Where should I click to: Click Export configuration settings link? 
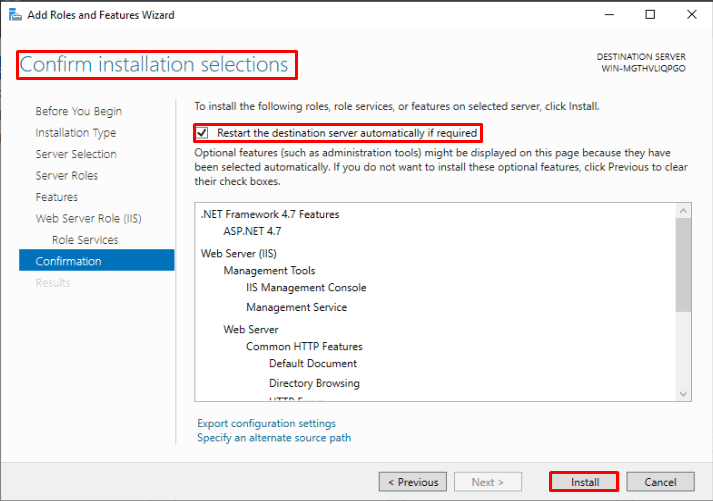point(266,423)
